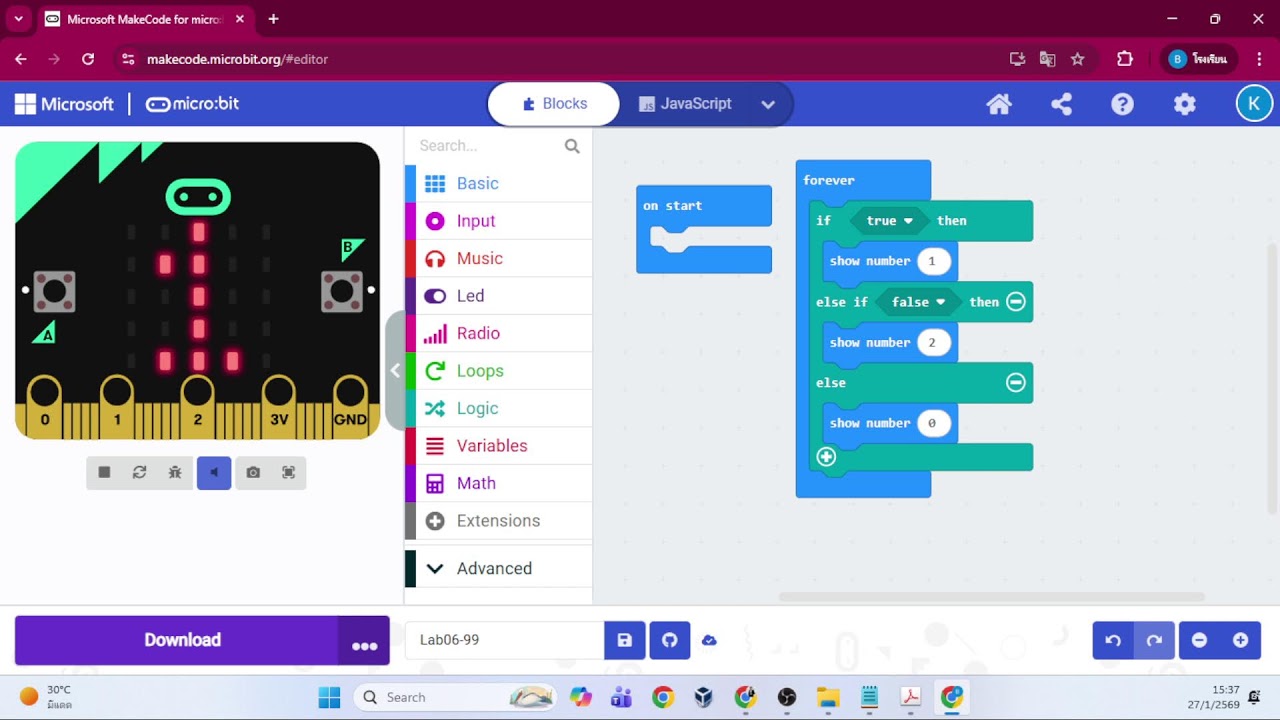Click the toolbox Search field
This screenshot has height=720, width=1280.
[x=488, y=146]
